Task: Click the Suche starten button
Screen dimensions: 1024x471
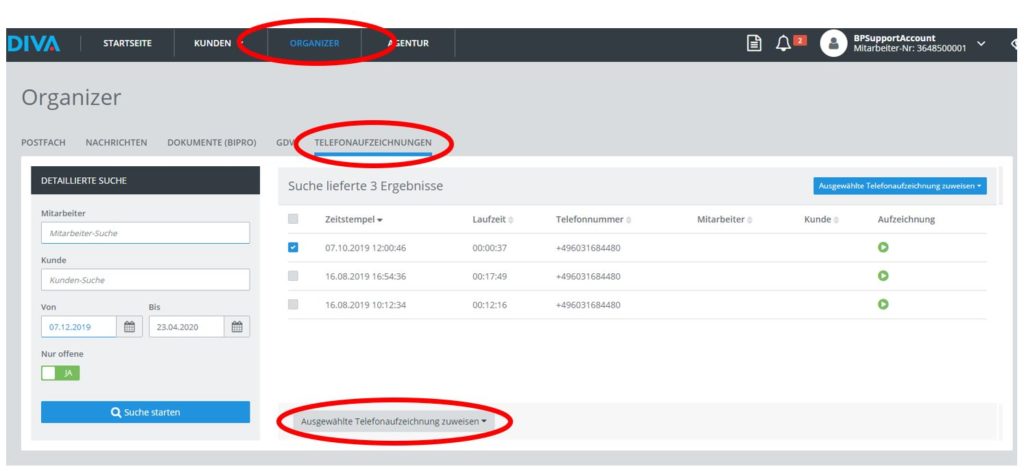Action: tap(145, 412)
